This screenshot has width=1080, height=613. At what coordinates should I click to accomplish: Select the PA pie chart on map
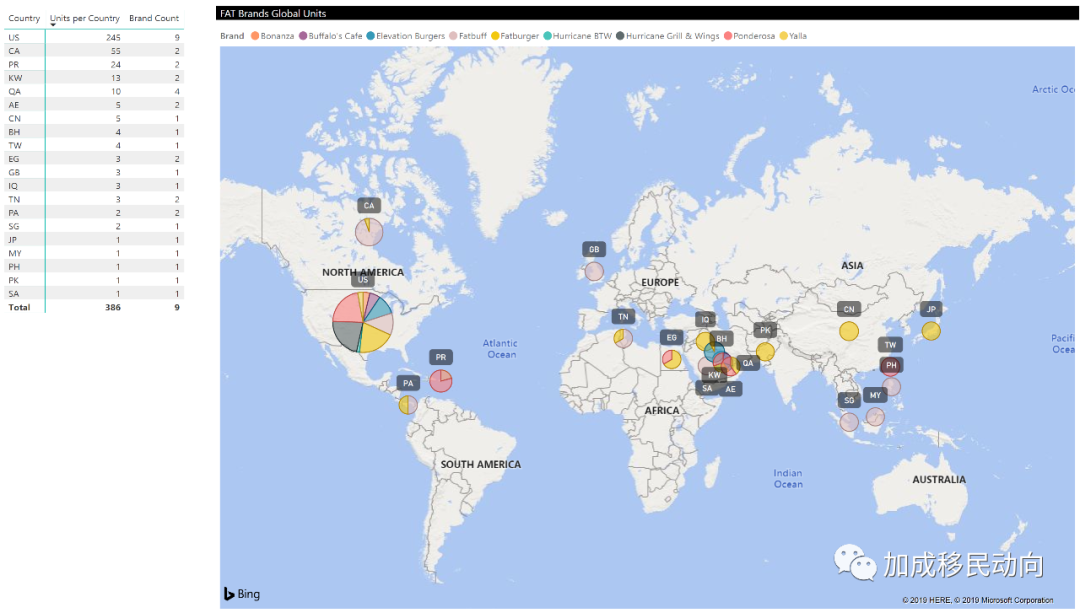(x=408, y=404)
